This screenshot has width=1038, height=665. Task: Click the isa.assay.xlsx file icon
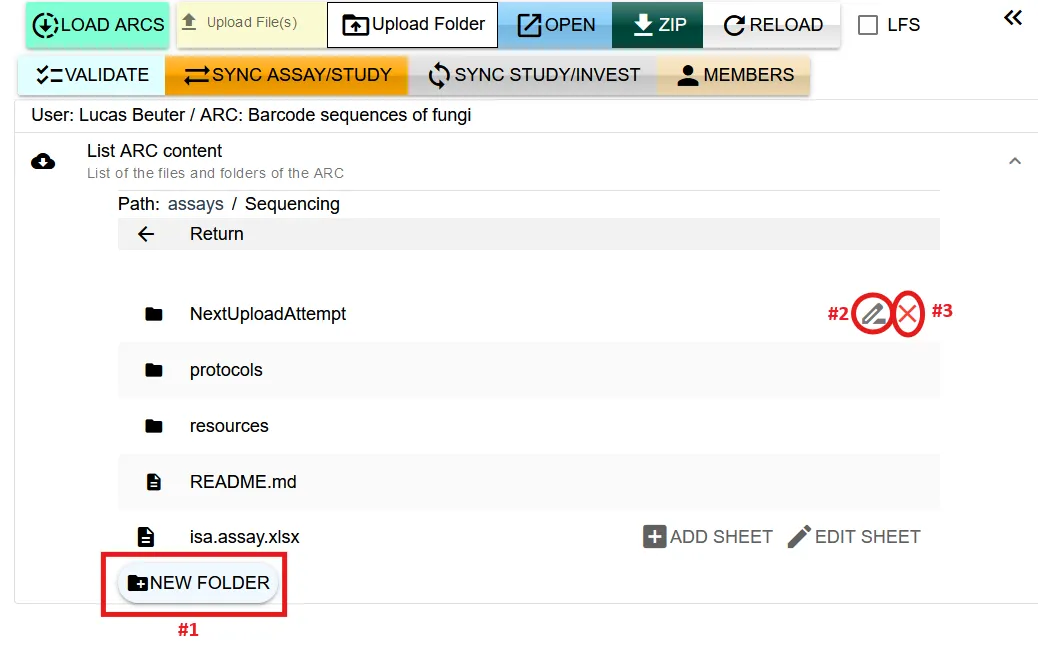(146, 537)
